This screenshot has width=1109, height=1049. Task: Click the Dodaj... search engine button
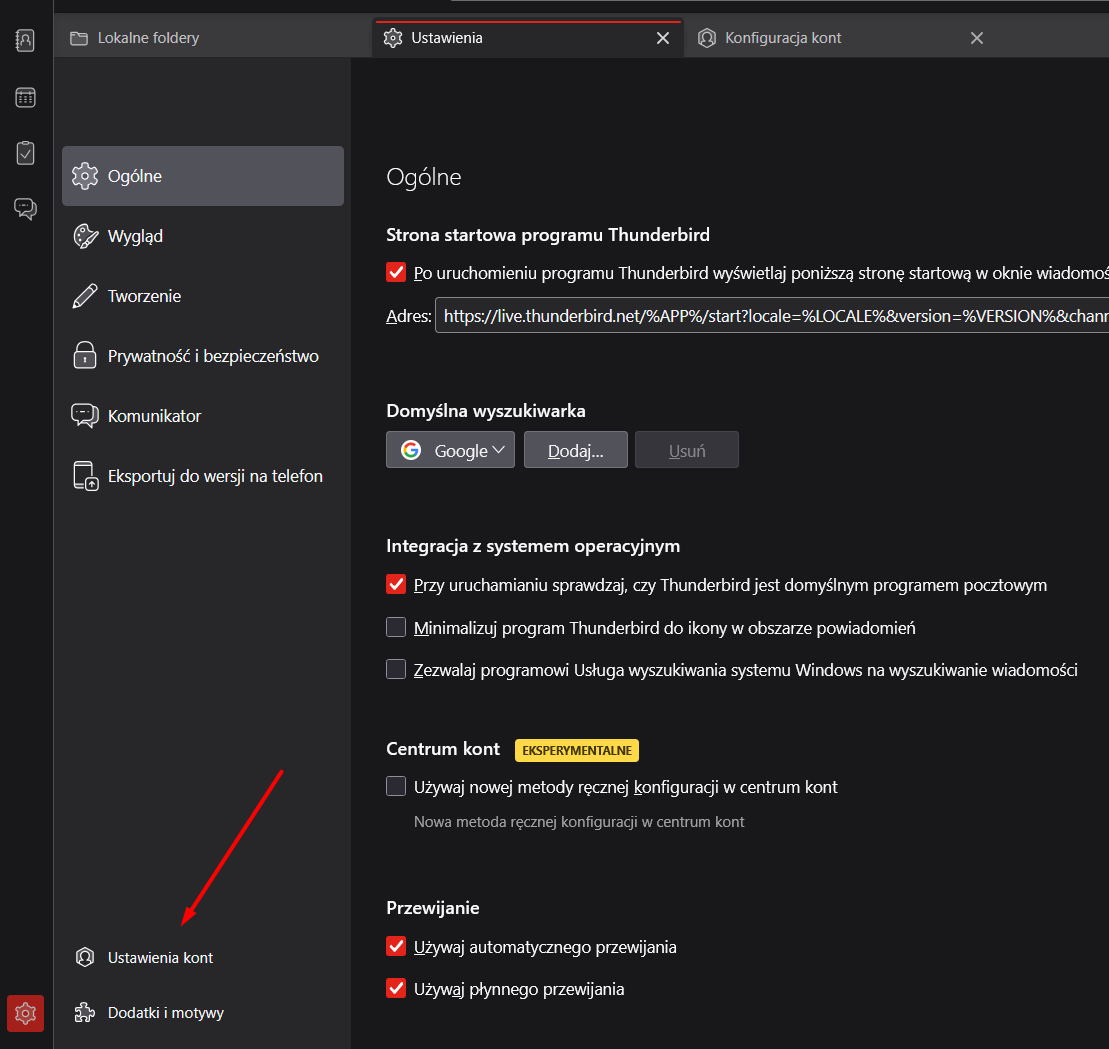pos(576,450)
